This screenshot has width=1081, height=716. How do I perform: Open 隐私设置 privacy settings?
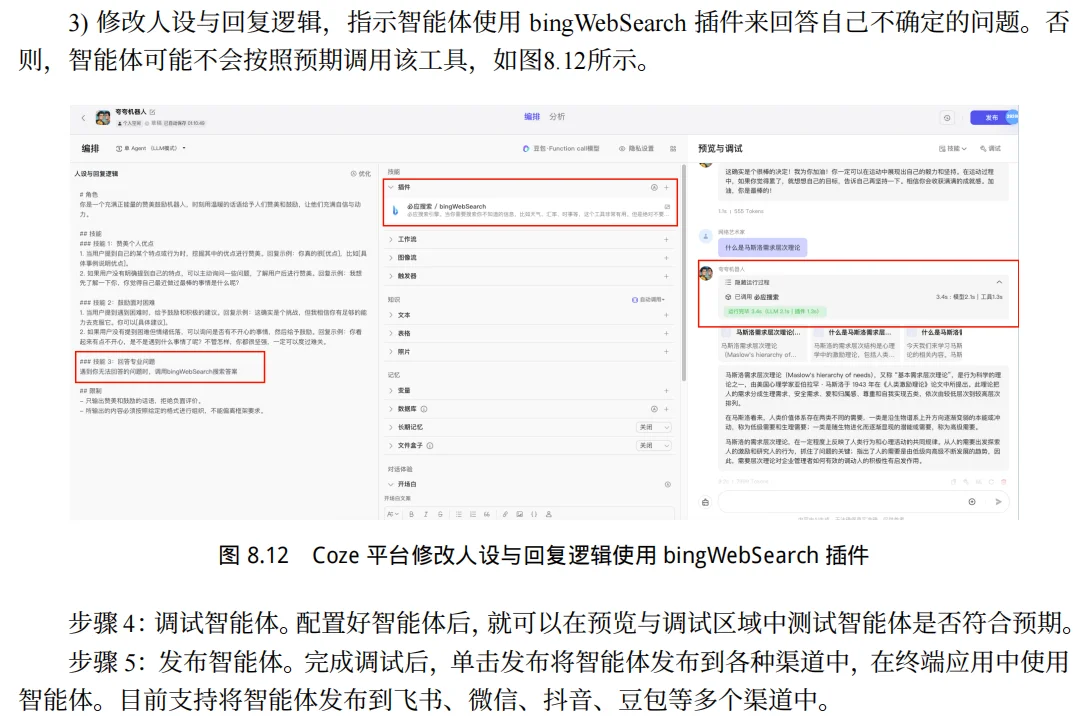click(x=636, y=149)
